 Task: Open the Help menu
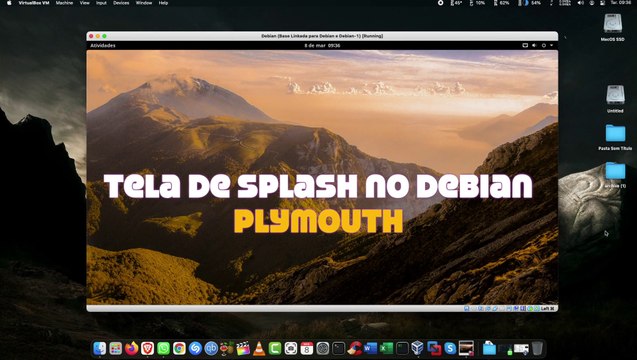point(163,3)
